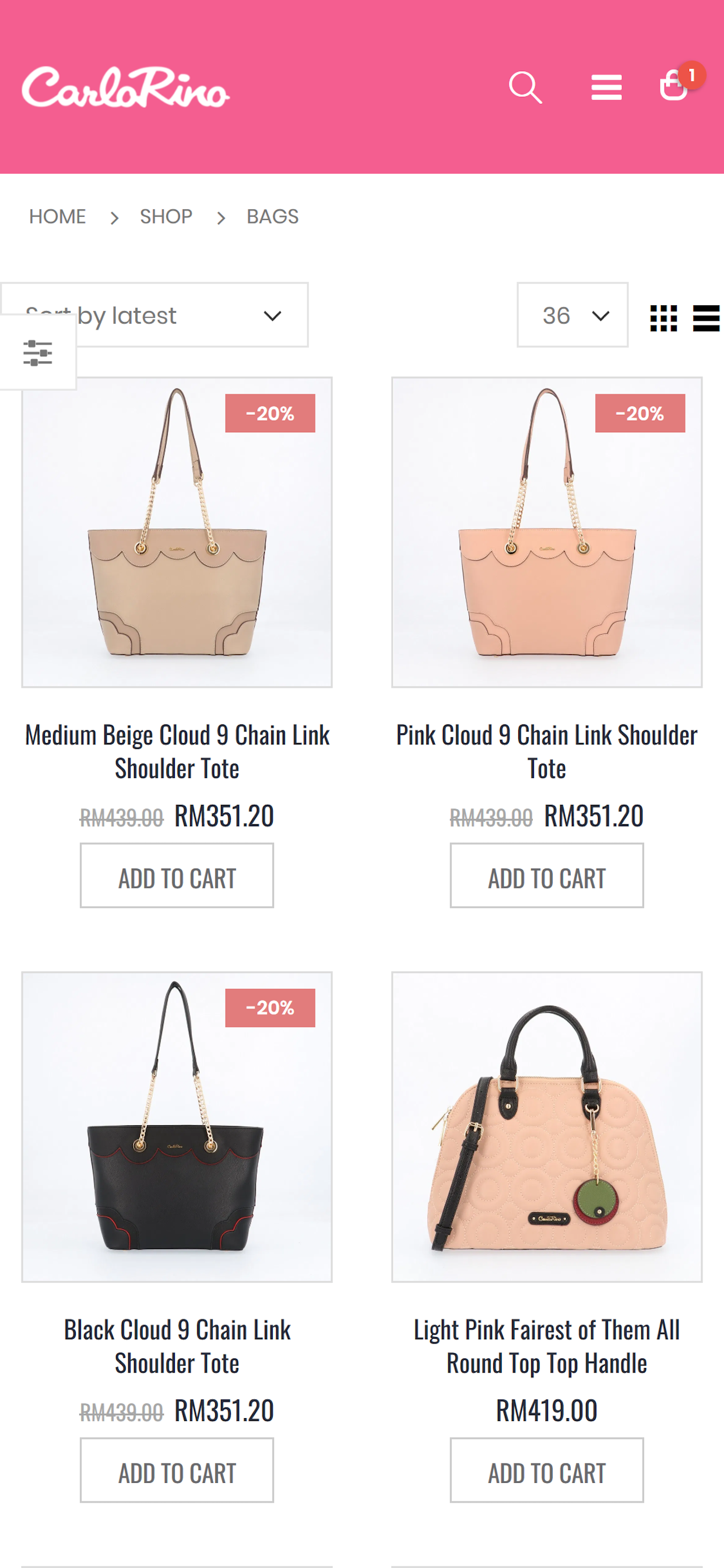Open Pink Cloud 9 Chain Link title

pyautogui.click(x=546, y=751)
